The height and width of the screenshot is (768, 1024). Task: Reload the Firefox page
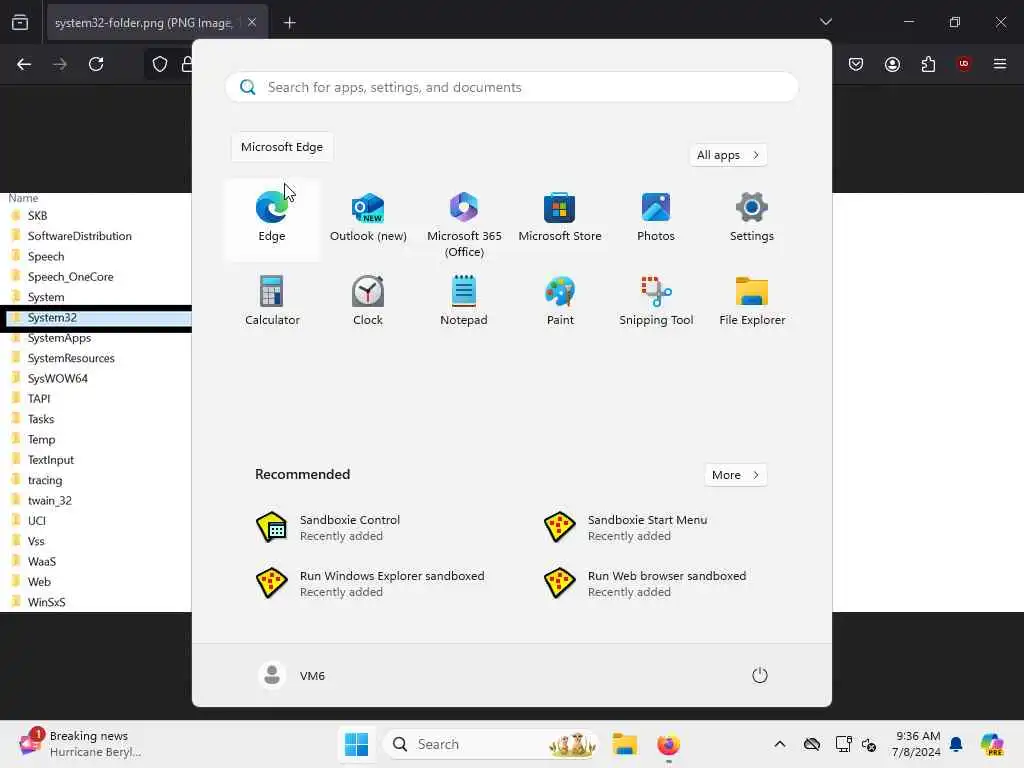point(96,64)
